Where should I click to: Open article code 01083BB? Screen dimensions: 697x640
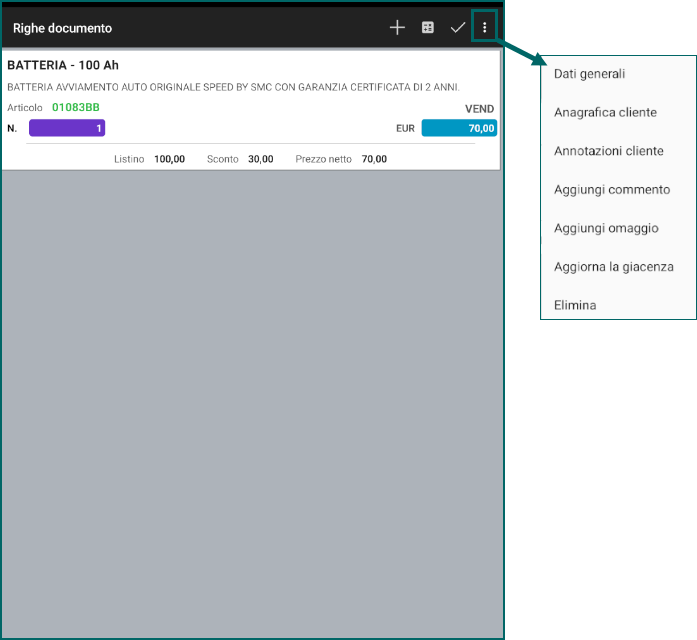(x=76, y=108)
